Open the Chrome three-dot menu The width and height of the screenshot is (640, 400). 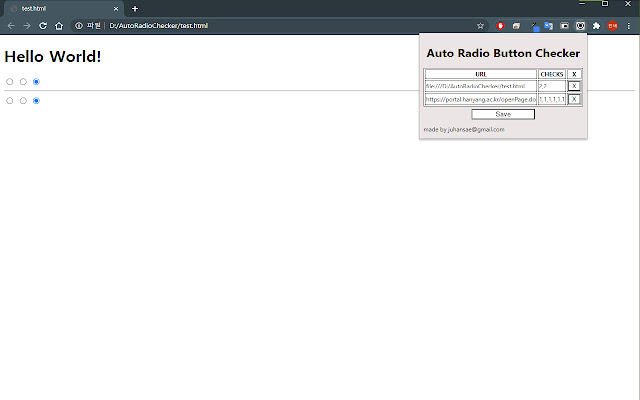(x=629, y=25)
